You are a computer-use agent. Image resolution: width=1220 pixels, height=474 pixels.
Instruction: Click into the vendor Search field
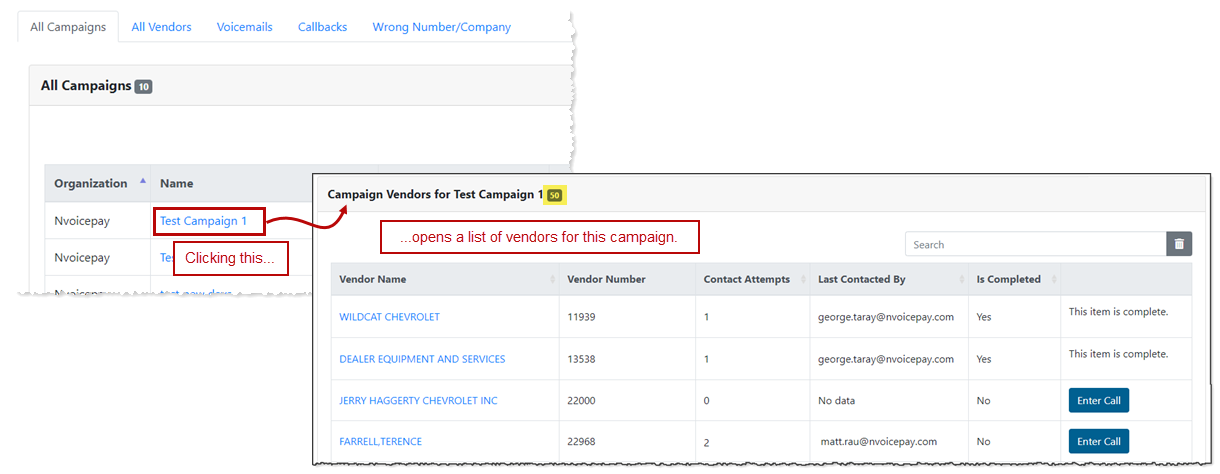pyautogui.click(x=1035, y=244)
